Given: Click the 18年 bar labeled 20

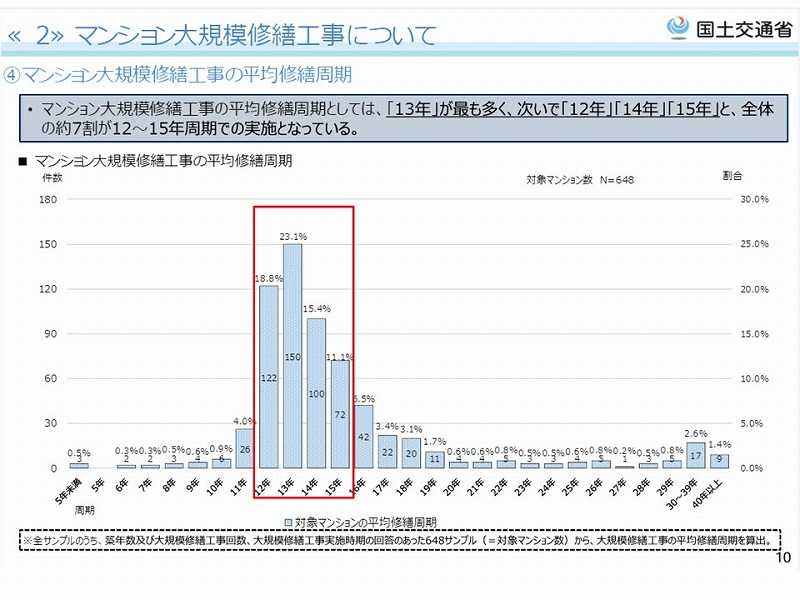Looking at the screenshot, I should (411, 453).
